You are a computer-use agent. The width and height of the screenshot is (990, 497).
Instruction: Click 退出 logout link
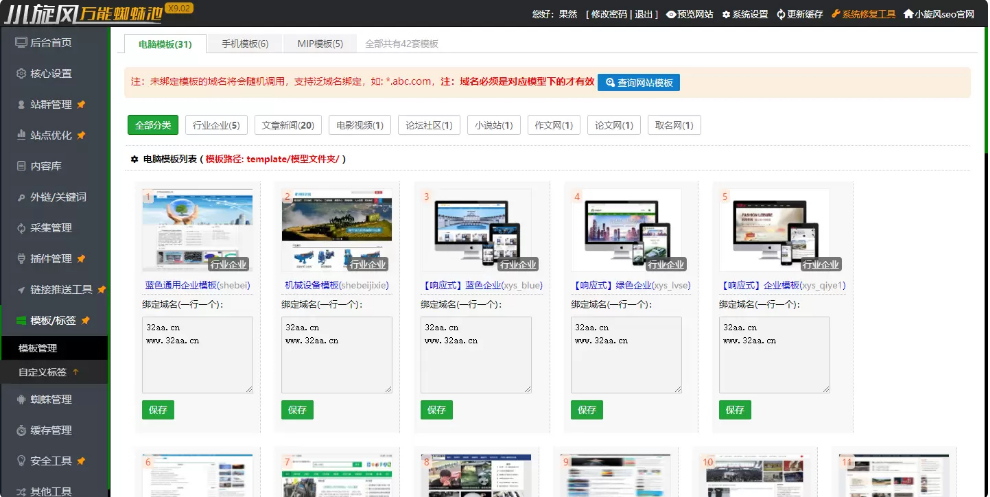[x=643, y=14]
